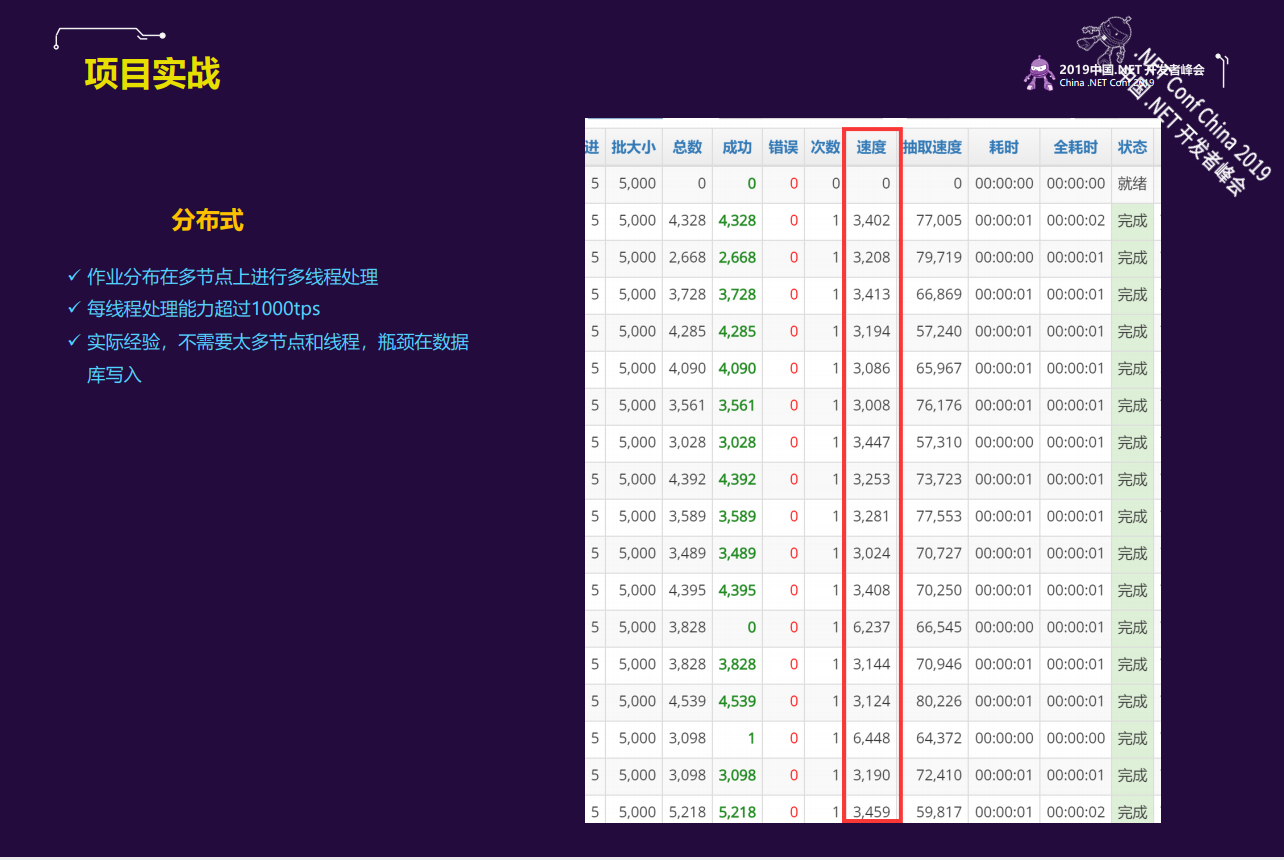Click the 成功 column header
The image size is (1284, 860).
click(737, 147)
